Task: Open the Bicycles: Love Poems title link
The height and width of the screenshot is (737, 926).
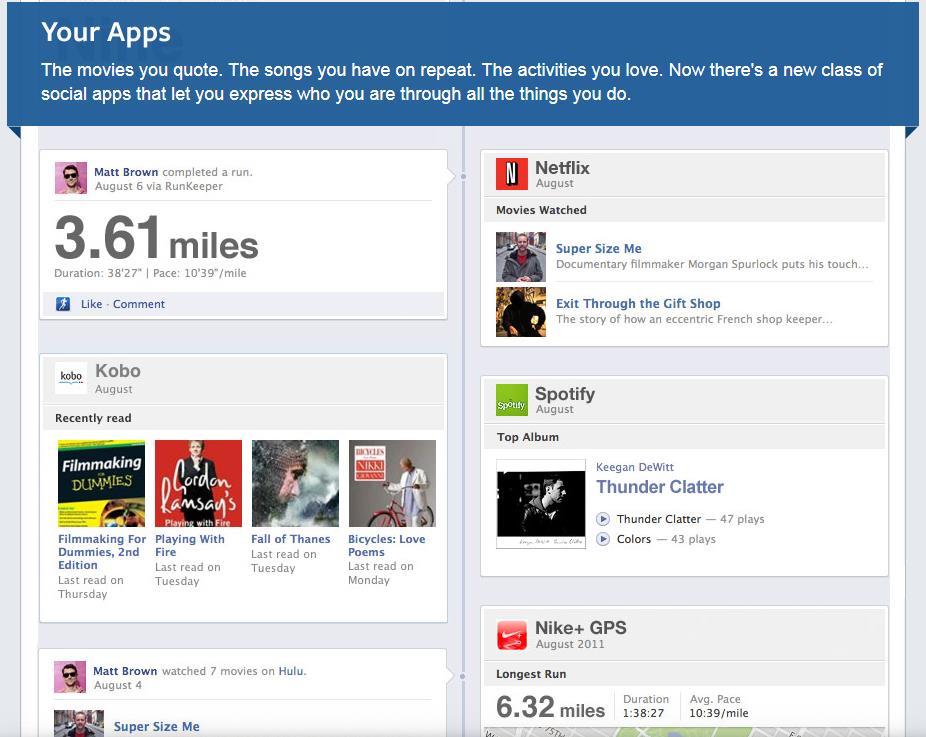Action: pyautogui.click(x=386, y=546)
